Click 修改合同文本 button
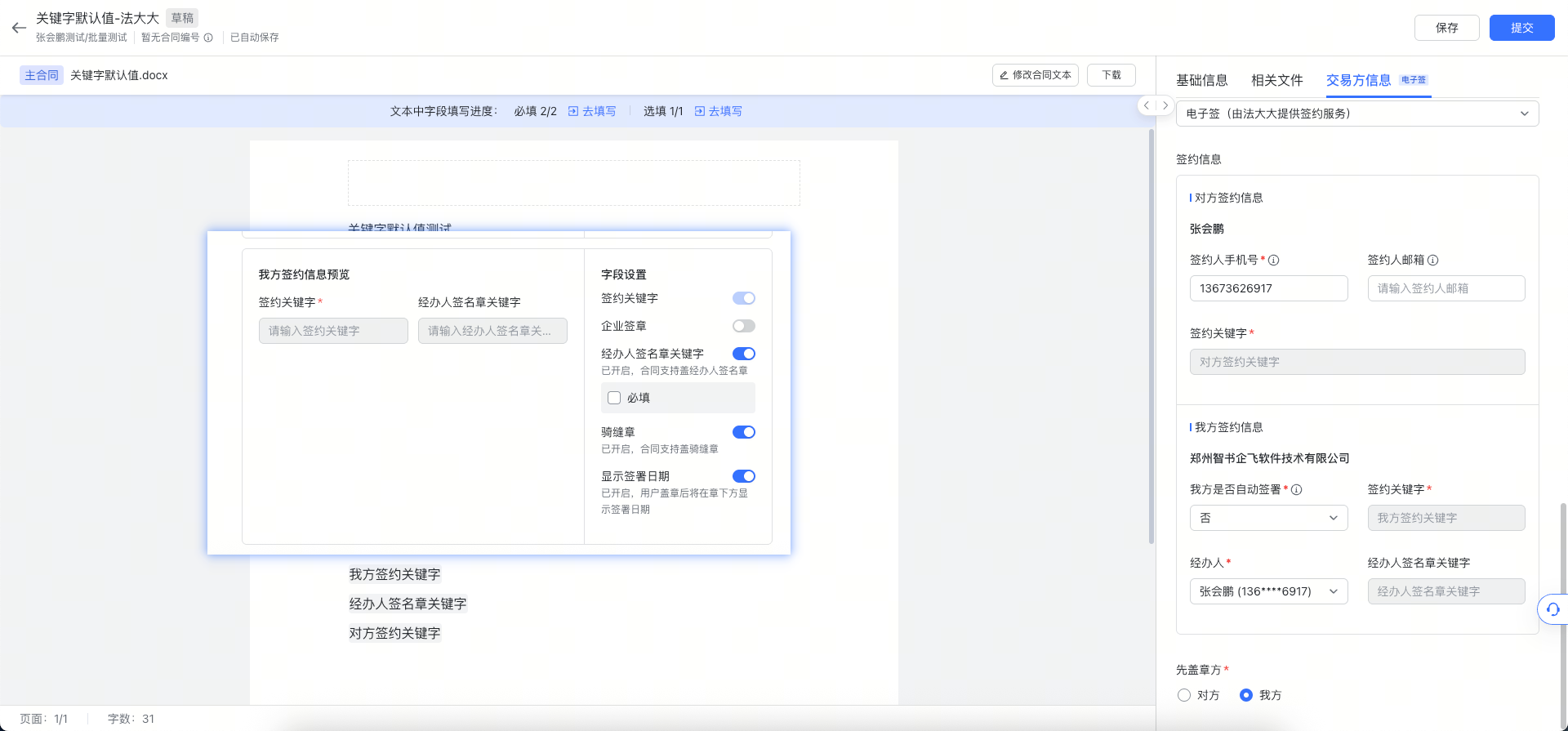The height and width of the screenshot is (731, 1568). [1035, 75]
